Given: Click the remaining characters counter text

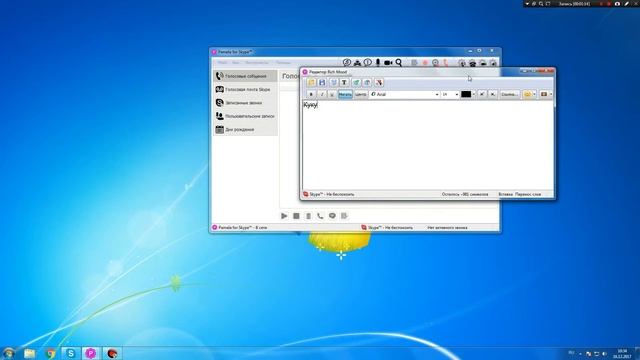Looking at the screenshot, I should click(x=464, y=194).
